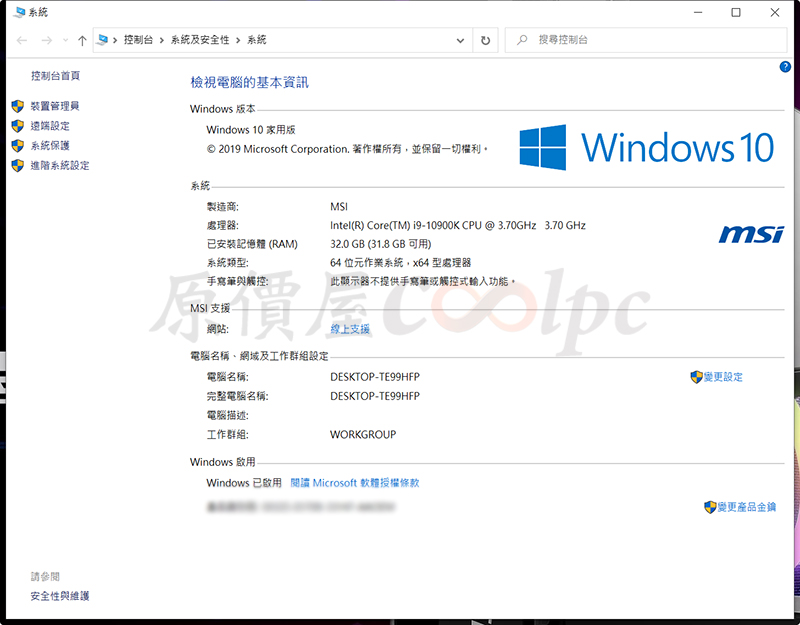Click full computer name after 完整電腦名稱
This screenshot has height=625, width=800.
[375, 396]
